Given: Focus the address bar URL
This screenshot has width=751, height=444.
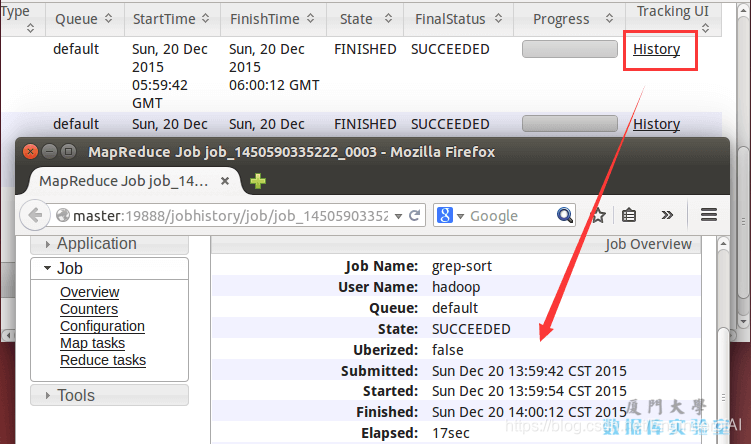Looking at the screenshot, I should [x=230, y=216].
